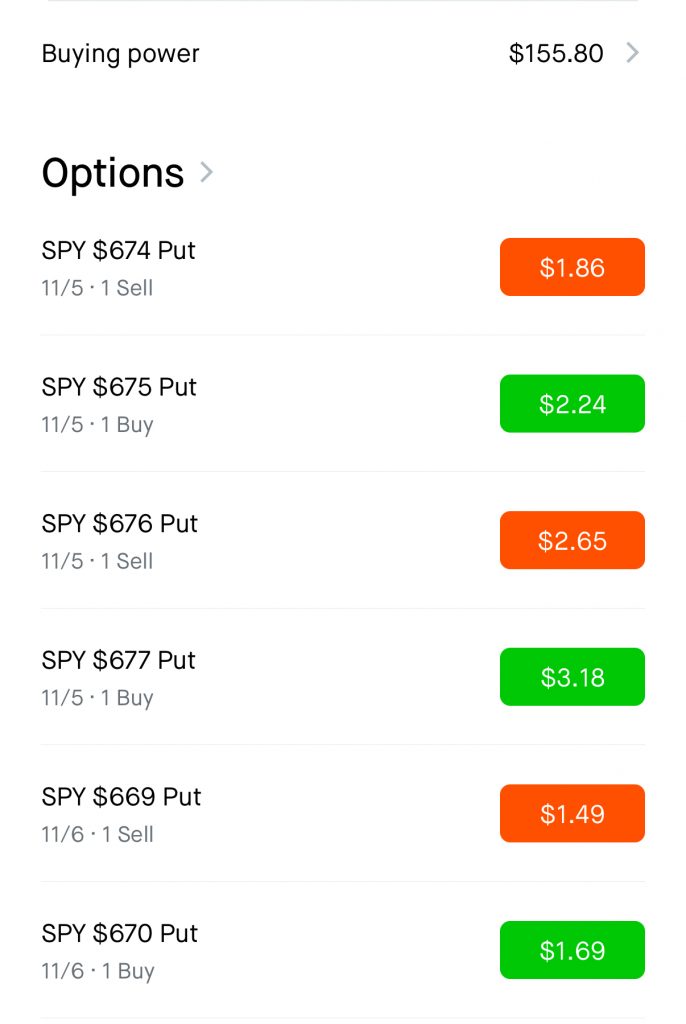The height and width of the screenshot is (1024, 686).
Task: Tap the 11/6 · 1 Buy subtitle
Action: click(x=97, y=971)
